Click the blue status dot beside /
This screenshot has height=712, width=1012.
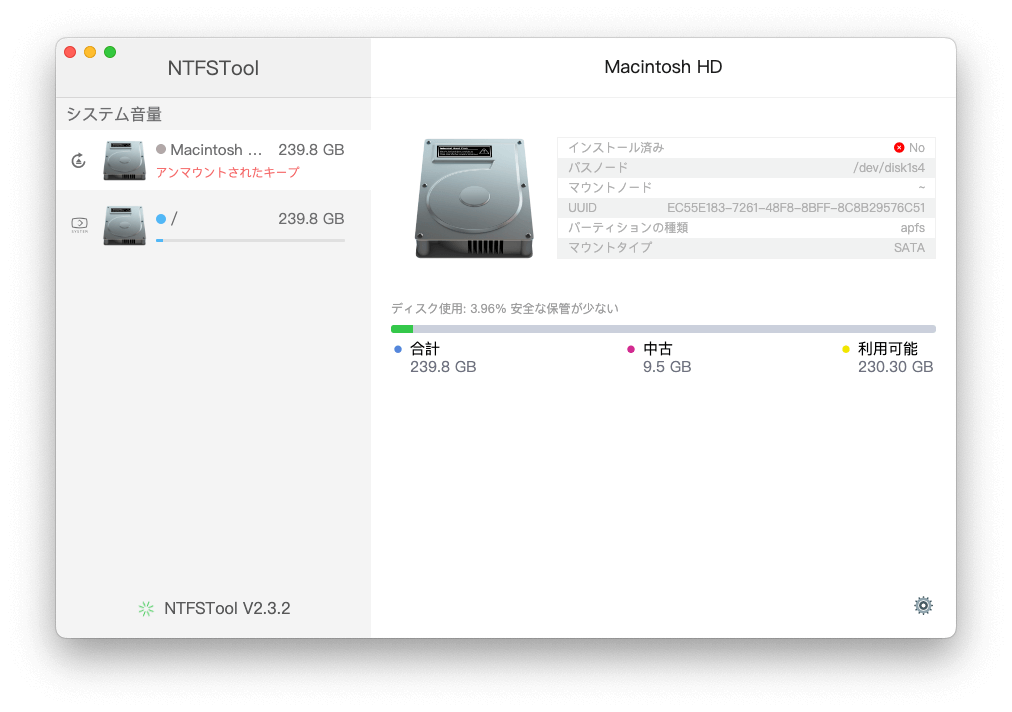point(161,219)
